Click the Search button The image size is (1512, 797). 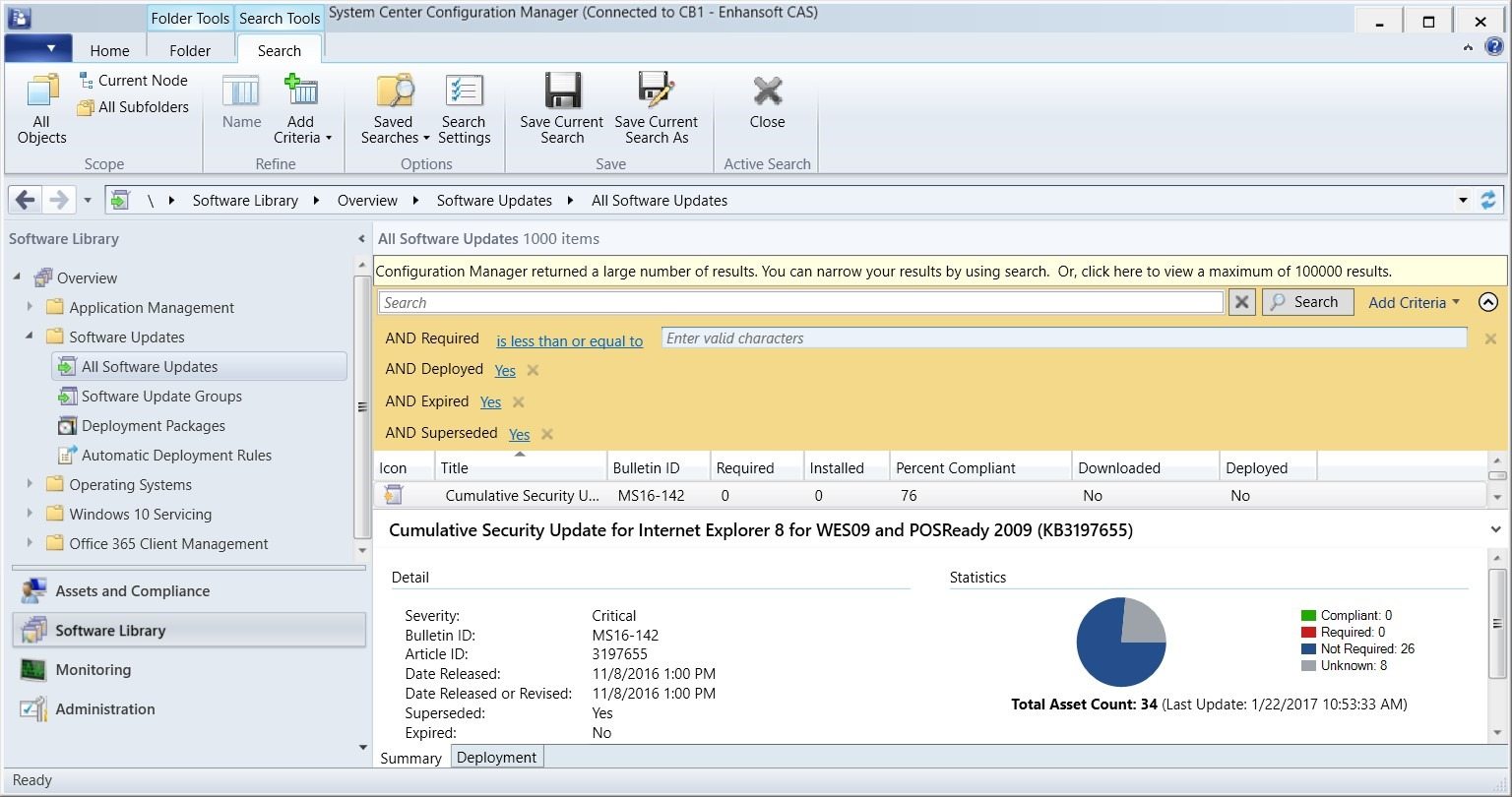1307,302
